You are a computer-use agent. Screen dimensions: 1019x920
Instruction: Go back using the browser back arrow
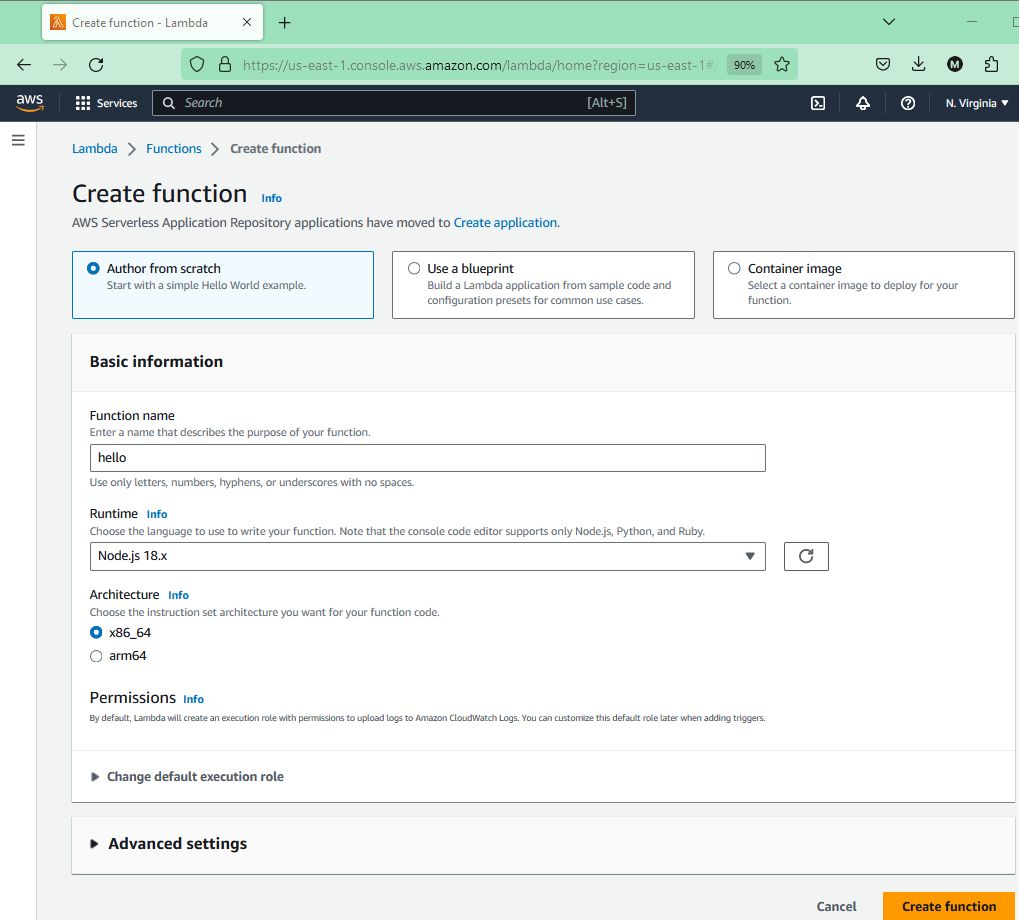pyautogui.click(x=24, y=64)
